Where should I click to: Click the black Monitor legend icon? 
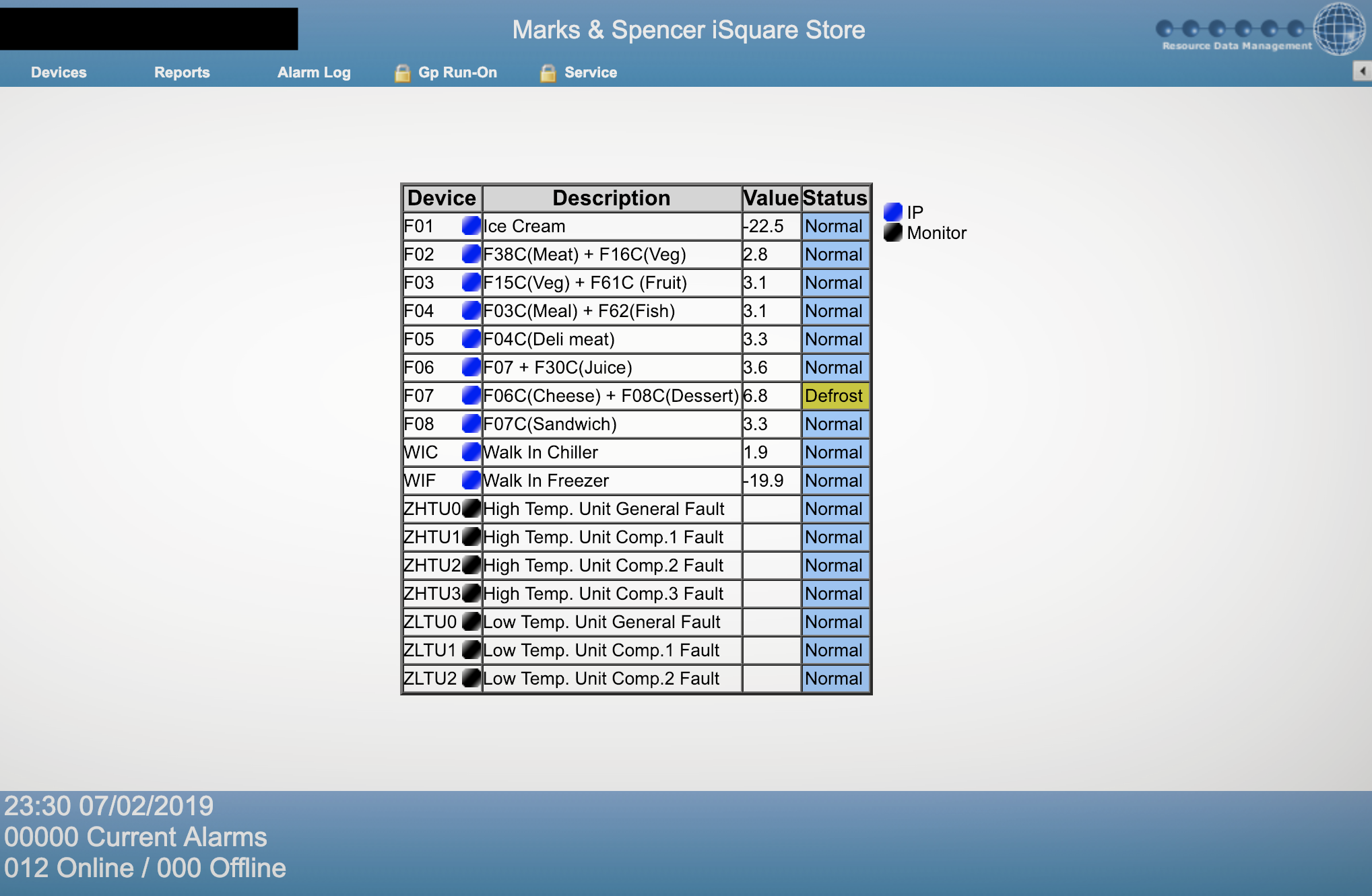[892, 233]
